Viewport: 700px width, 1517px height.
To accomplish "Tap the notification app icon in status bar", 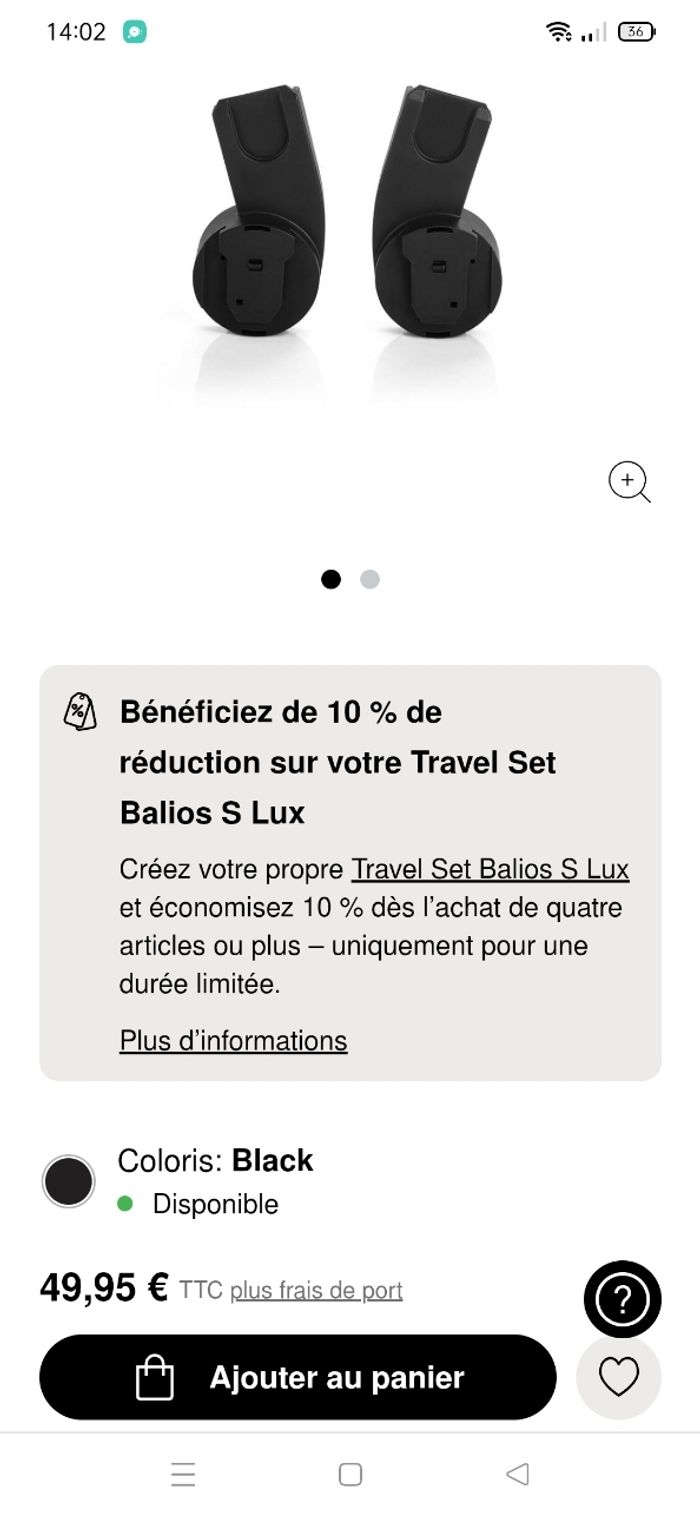I will click(135, 32).
